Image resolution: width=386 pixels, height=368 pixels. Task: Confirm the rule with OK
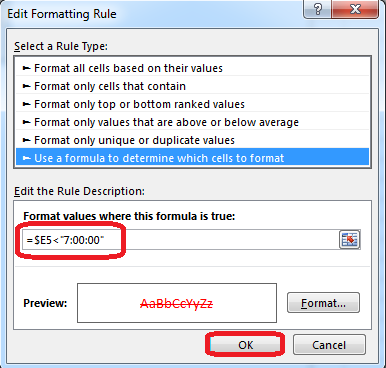click(x=245, y=345)
